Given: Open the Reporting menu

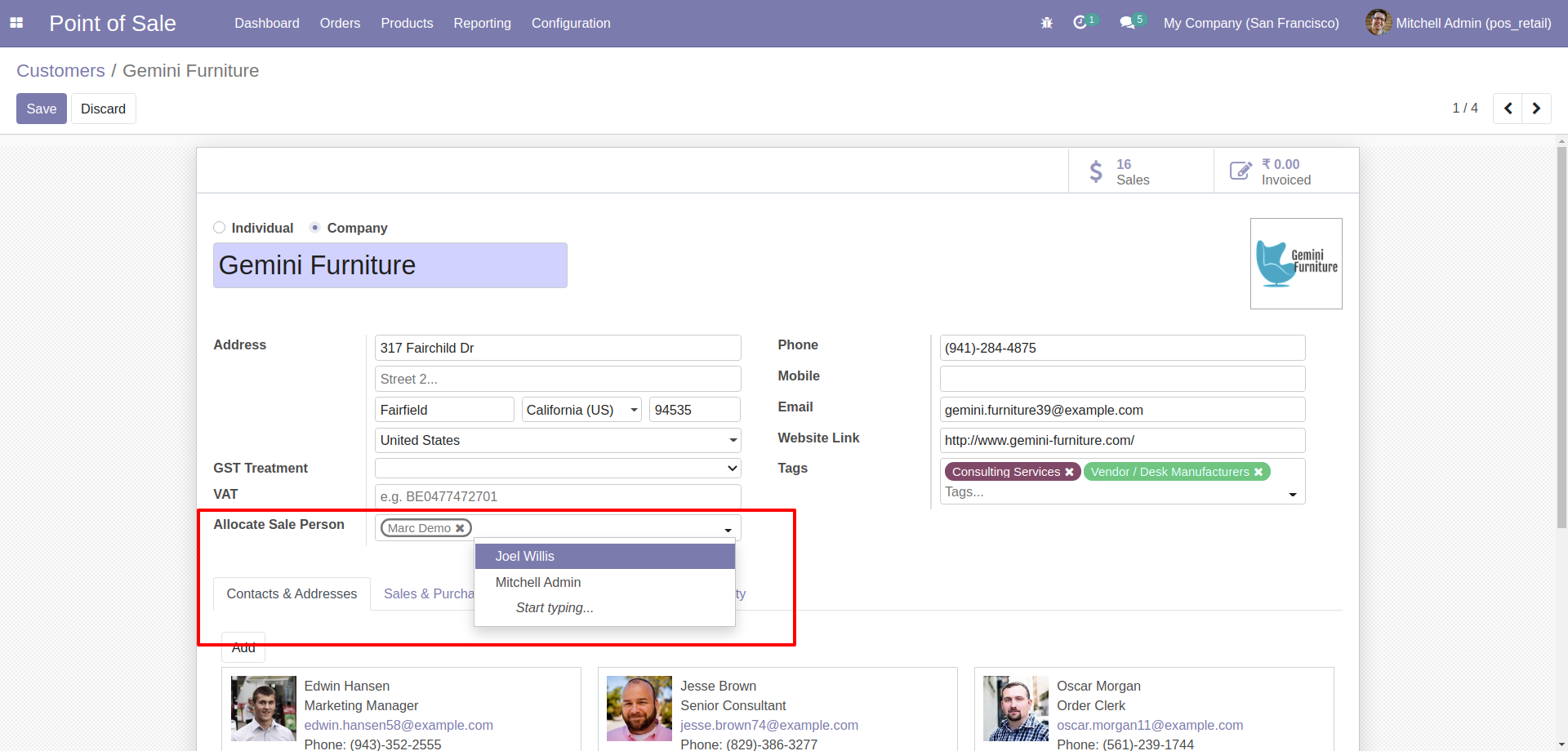Looking at the screenshot, I should tap(482, 23).
